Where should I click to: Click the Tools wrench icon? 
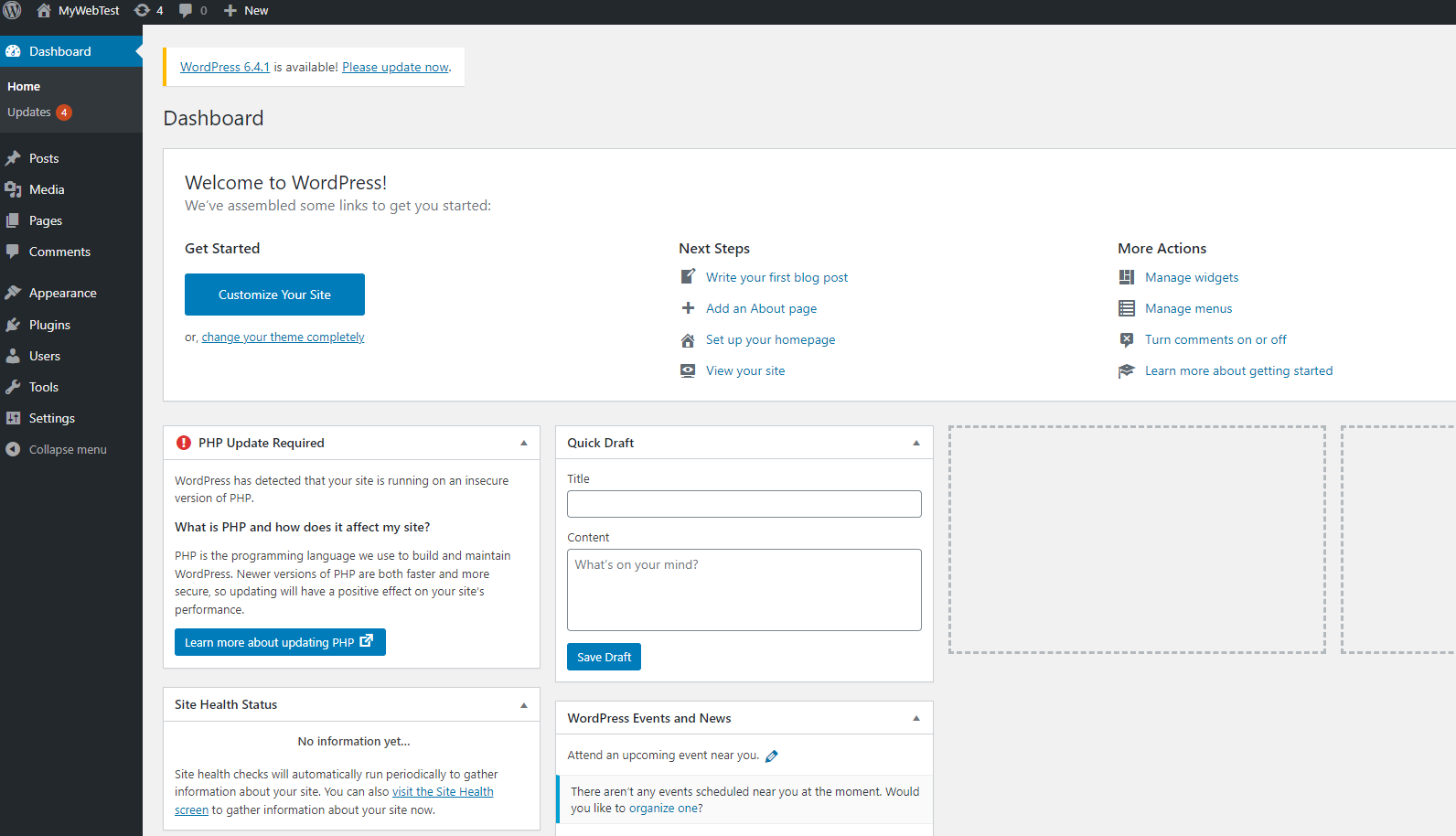(x=13, y=387)
